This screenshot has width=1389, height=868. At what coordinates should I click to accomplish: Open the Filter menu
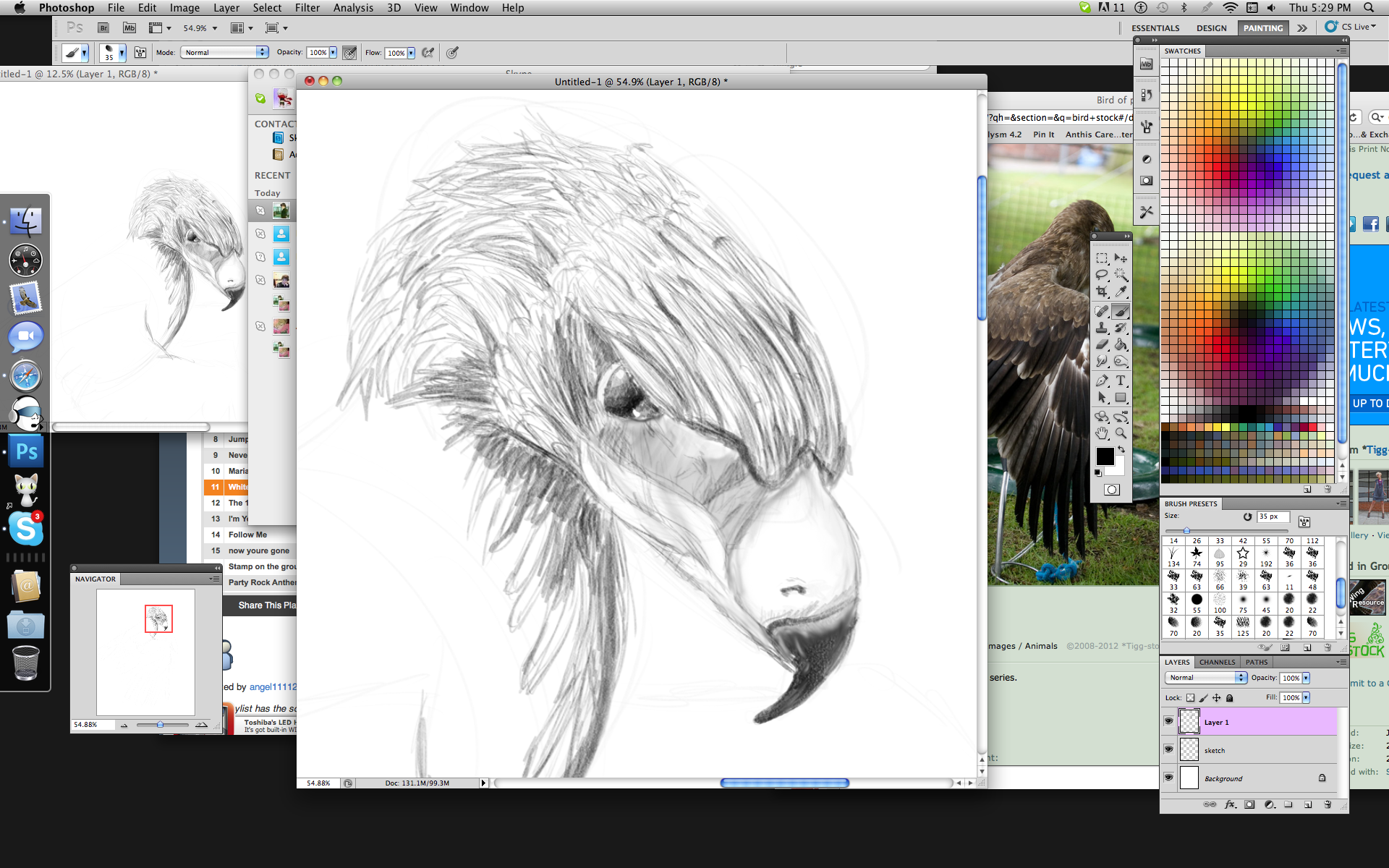(x=307, y=8)
